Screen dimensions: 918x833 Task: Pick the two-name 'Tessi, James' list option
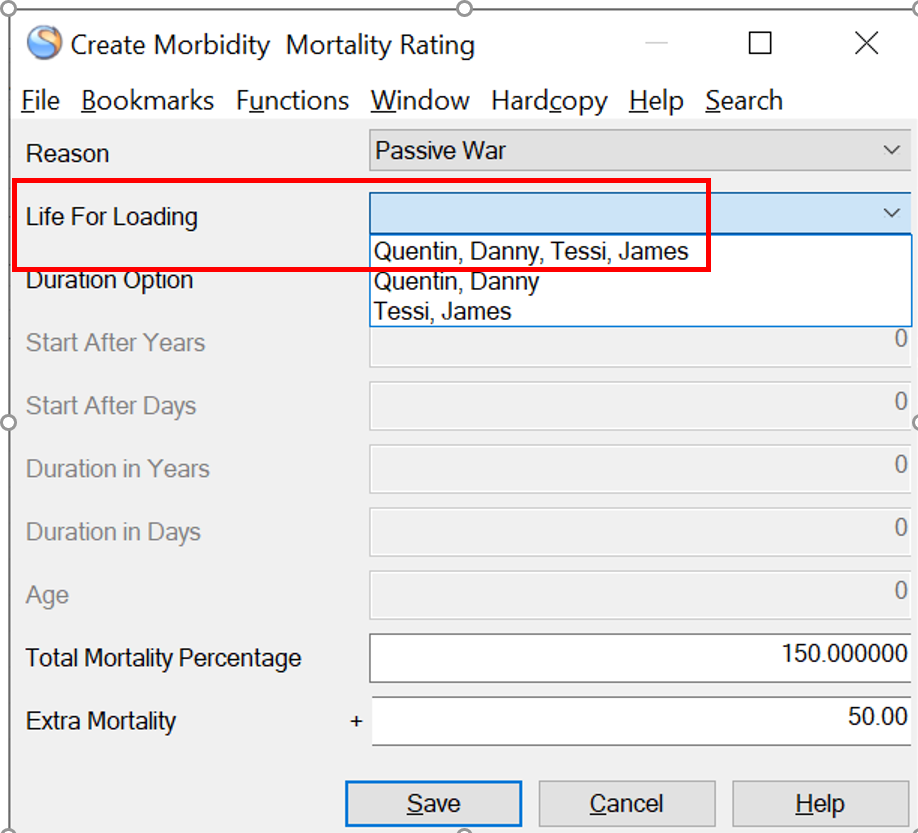click(442, 311)
